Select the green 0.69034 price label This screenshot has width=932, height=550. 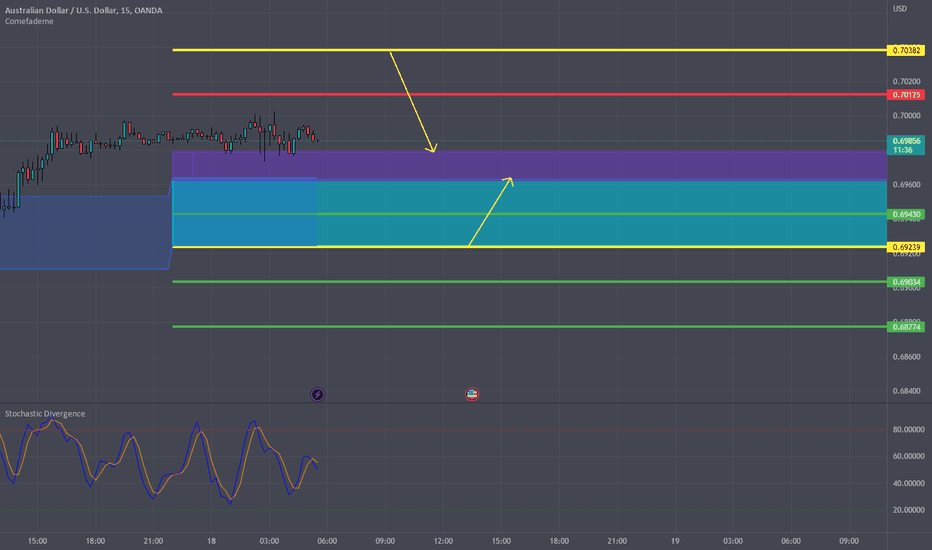pos(906,282)
